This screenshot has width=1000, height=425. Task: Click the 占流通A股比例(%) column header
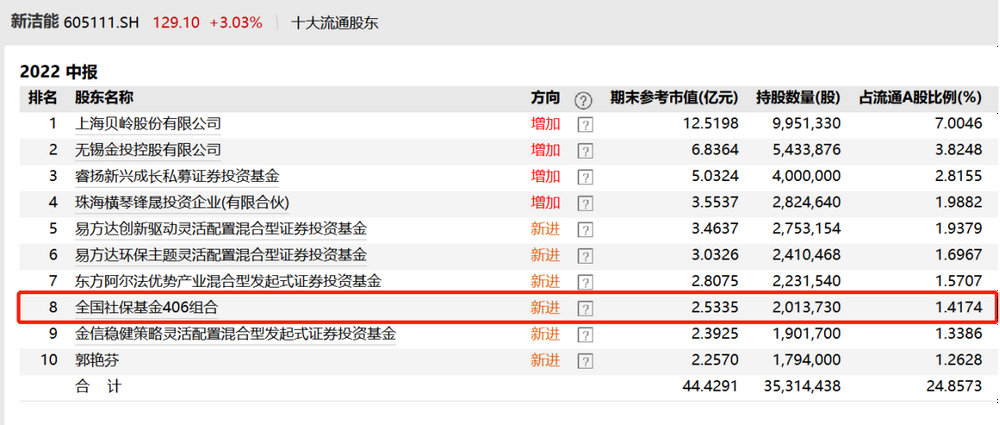(x=921, y=98)
